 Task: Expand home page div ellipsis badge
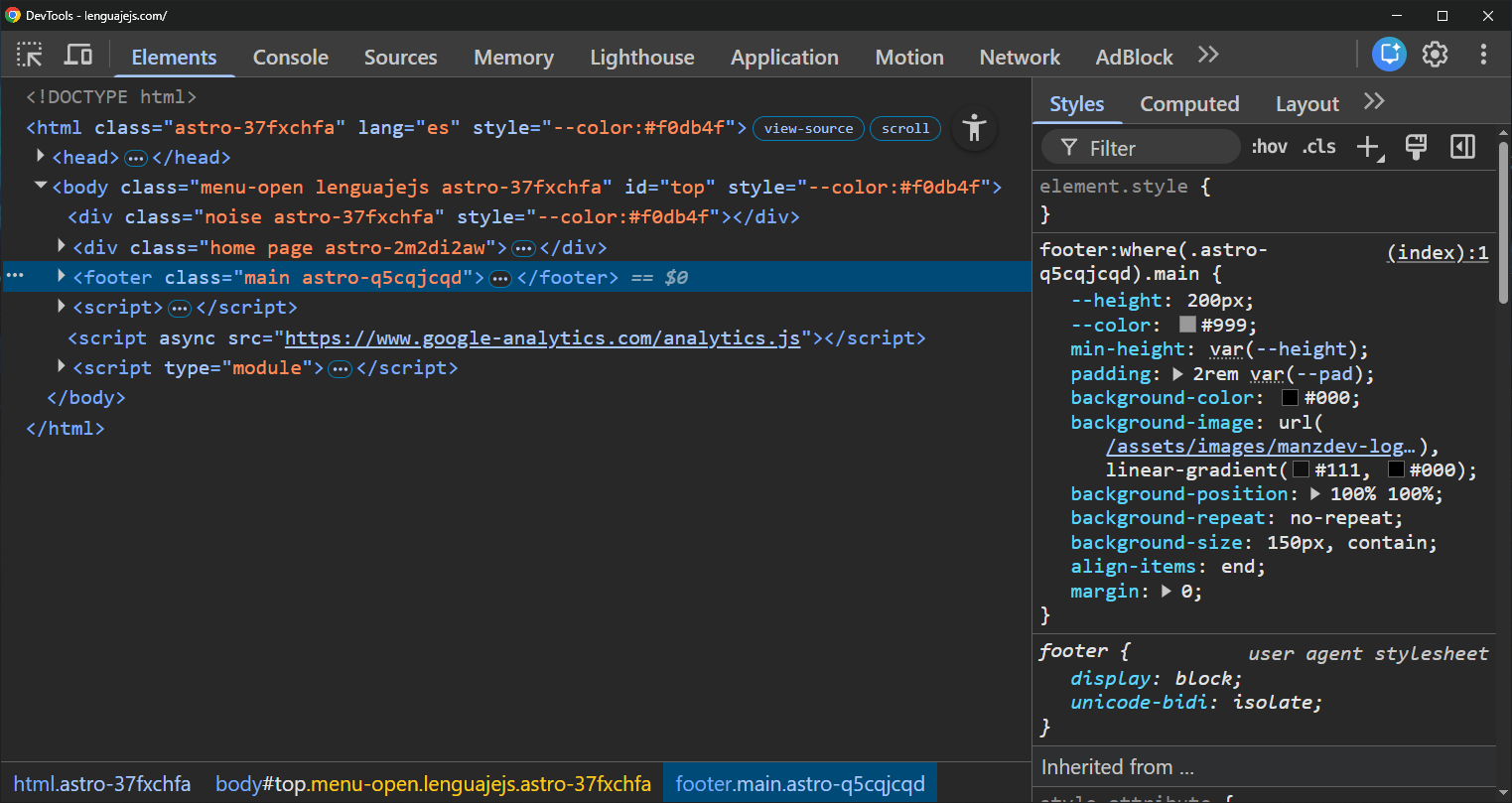523,248
